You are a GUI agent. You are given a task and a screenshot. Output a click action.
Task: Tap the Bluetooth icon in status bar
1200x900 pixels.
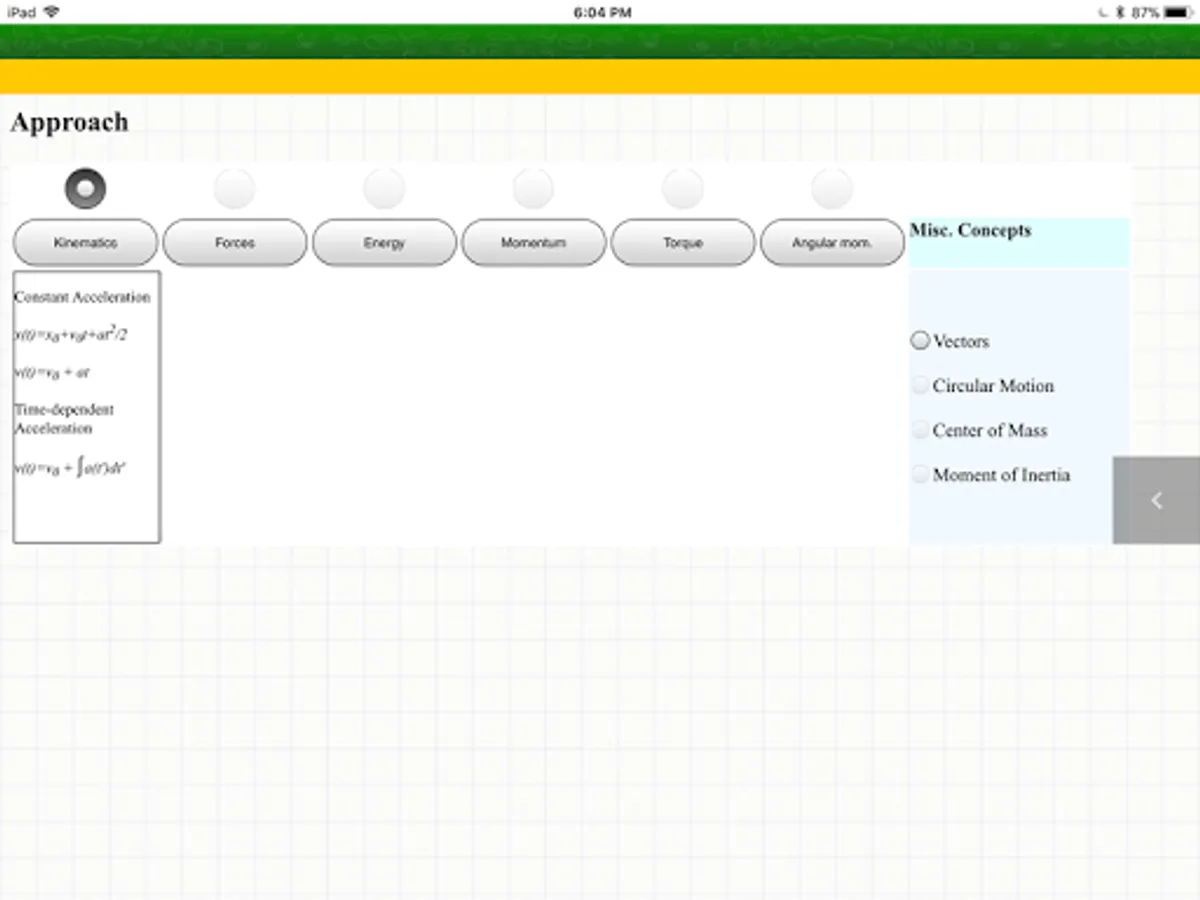[x=1121, y=12]
